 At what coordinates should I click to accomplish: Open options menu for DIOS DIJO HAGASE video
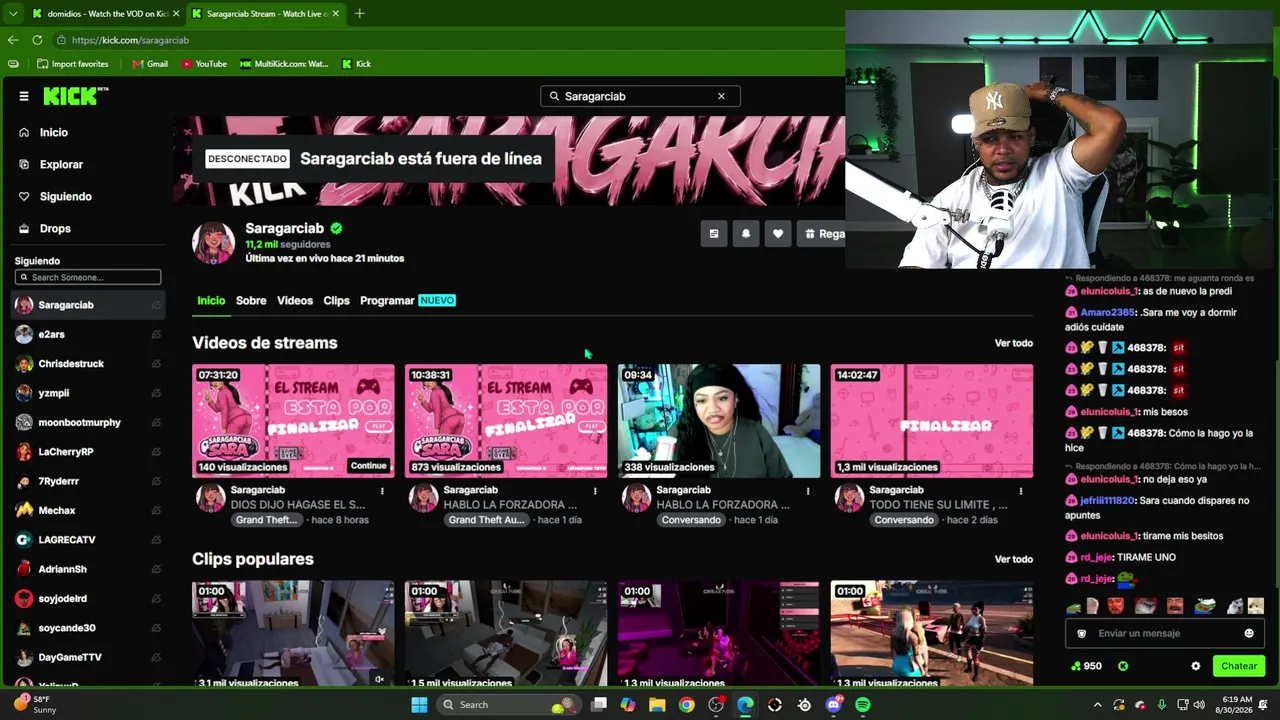click(x=382, y=491)
